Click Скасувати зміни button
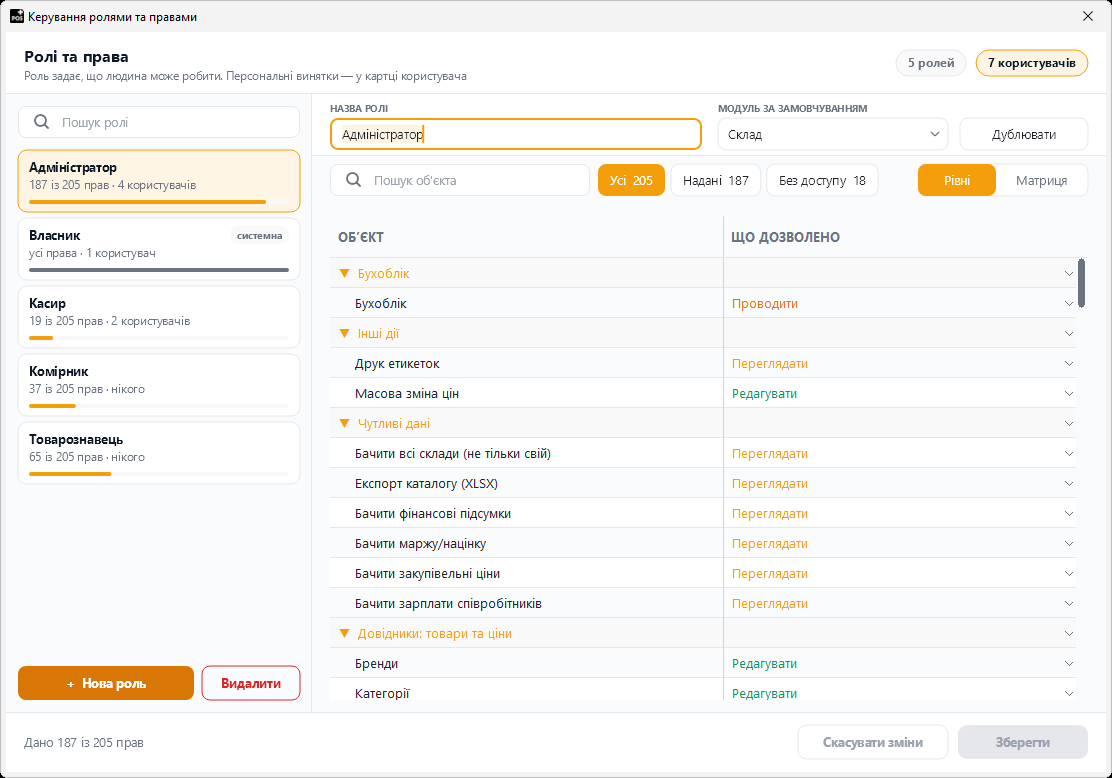Image resolution: width=1112 pixels, height=778 pixels. tap(872, 742)
